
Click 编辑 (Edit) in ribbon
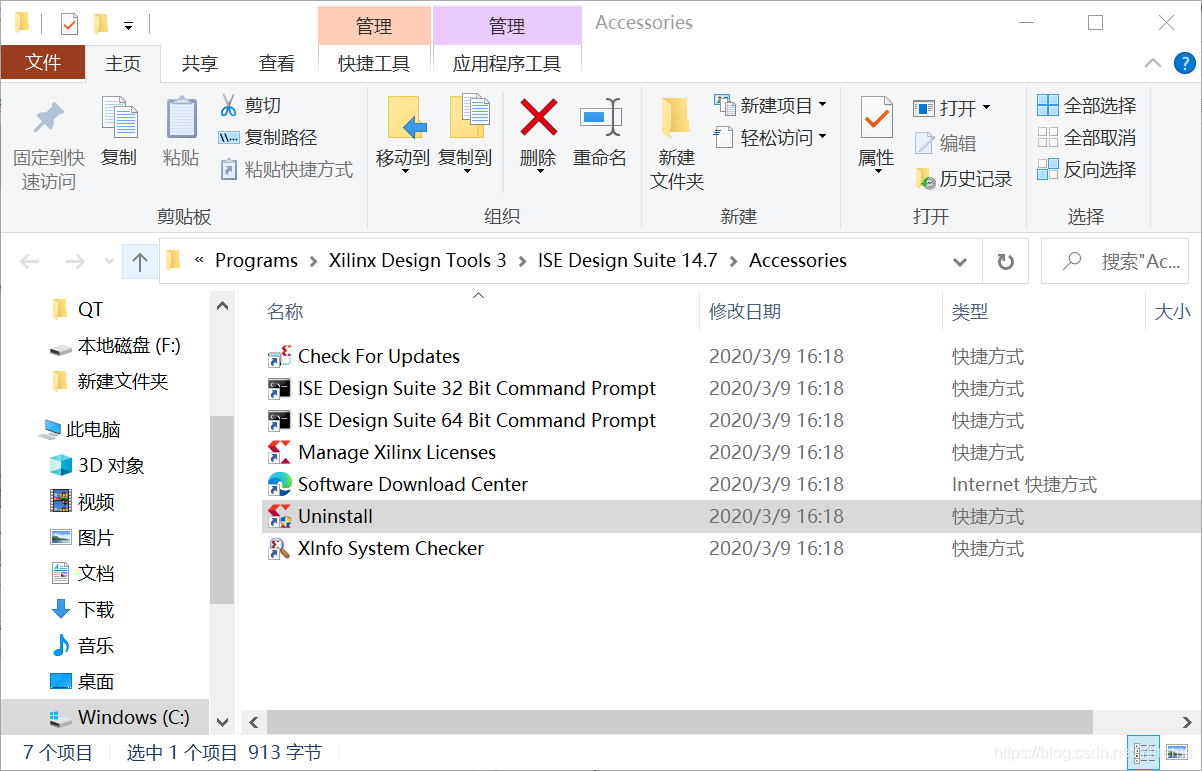pyautogui.click(x=945, y=143)
